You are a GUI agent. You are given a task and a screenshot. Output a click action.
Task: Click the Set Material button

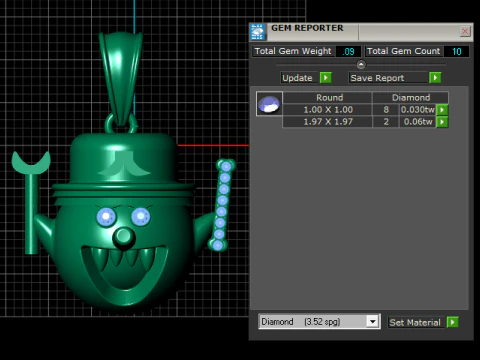point(415,322)
